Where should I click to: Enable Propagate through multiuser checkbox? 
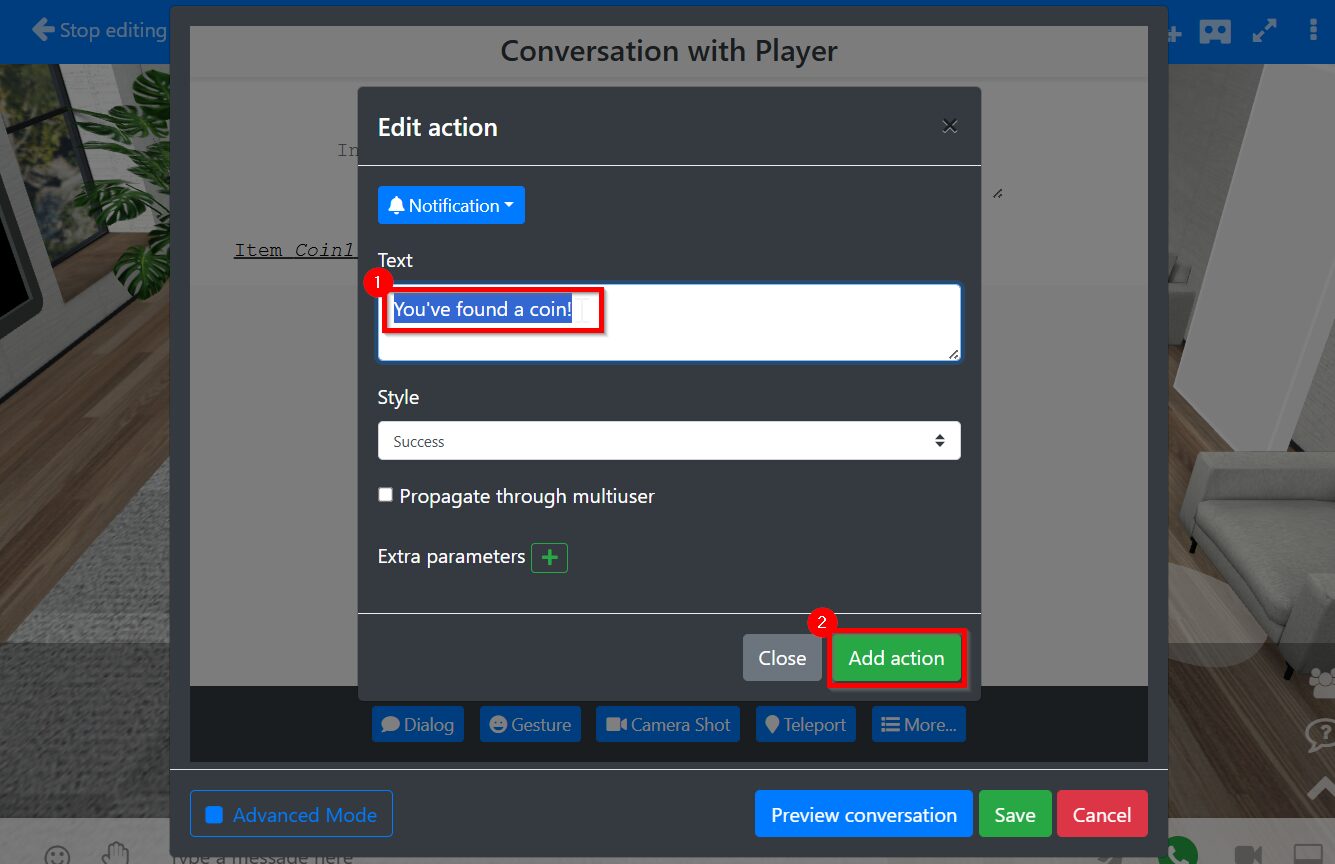click(x=386, y=495)
